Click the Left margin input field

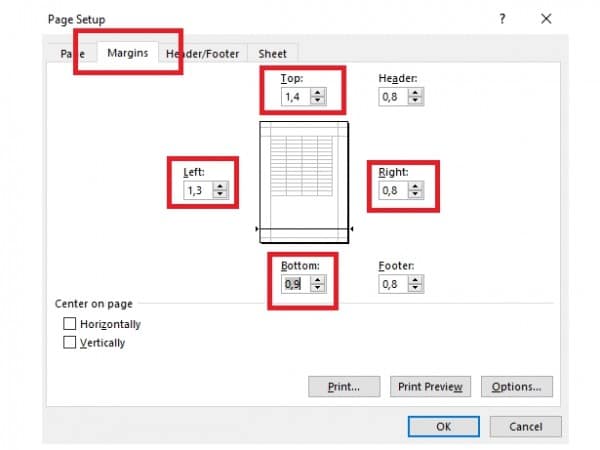[x=199, y=190]
